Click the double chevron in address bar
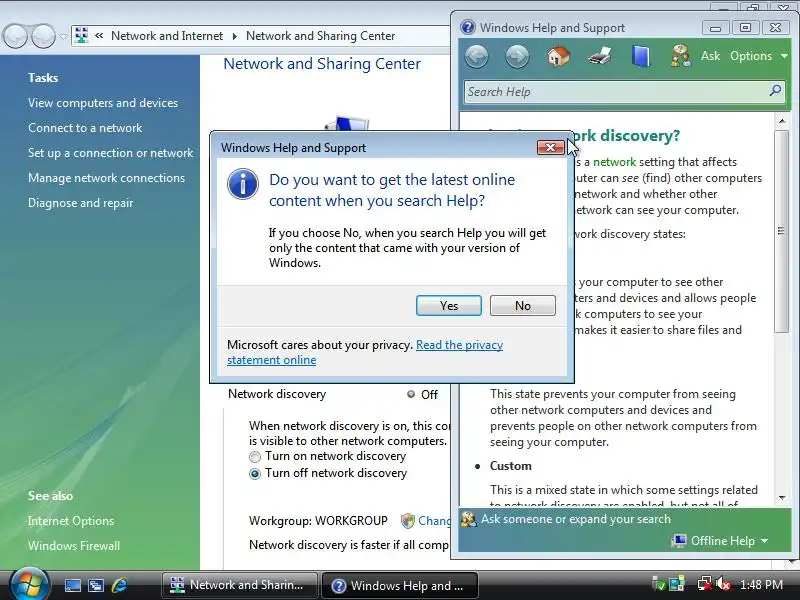Image resolution: width=800 pixels, height=600 pixels. click(x=99, y=36)
